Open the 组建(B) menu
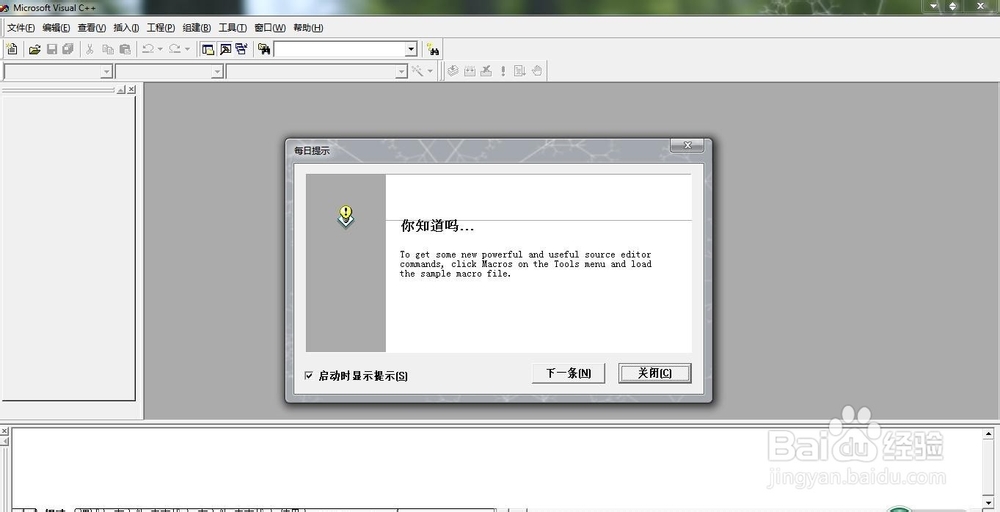Screen dimensions: 1000x512 196,27
